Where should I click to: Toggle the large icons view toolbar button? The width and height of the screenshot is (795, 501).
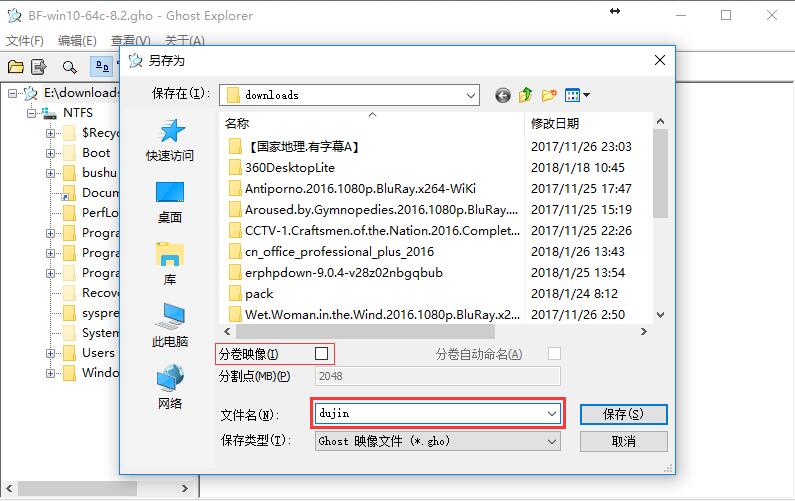pos(102,66)
